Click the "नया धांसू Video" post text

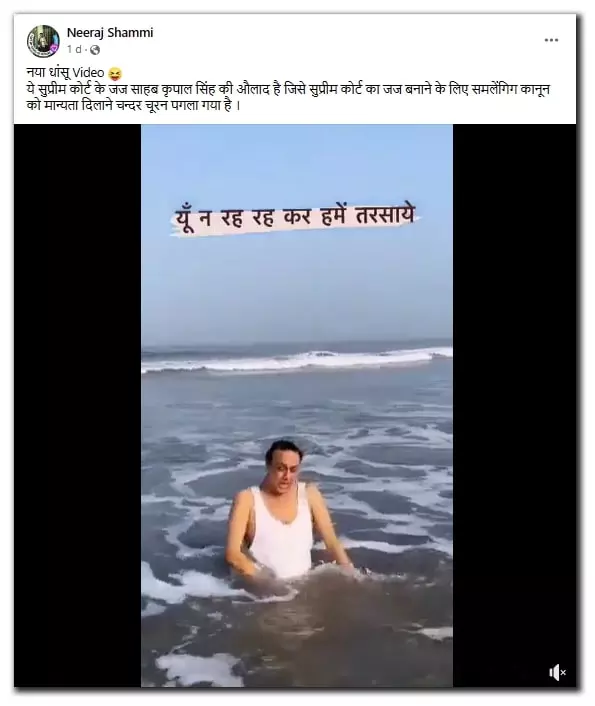pos(65,73)
